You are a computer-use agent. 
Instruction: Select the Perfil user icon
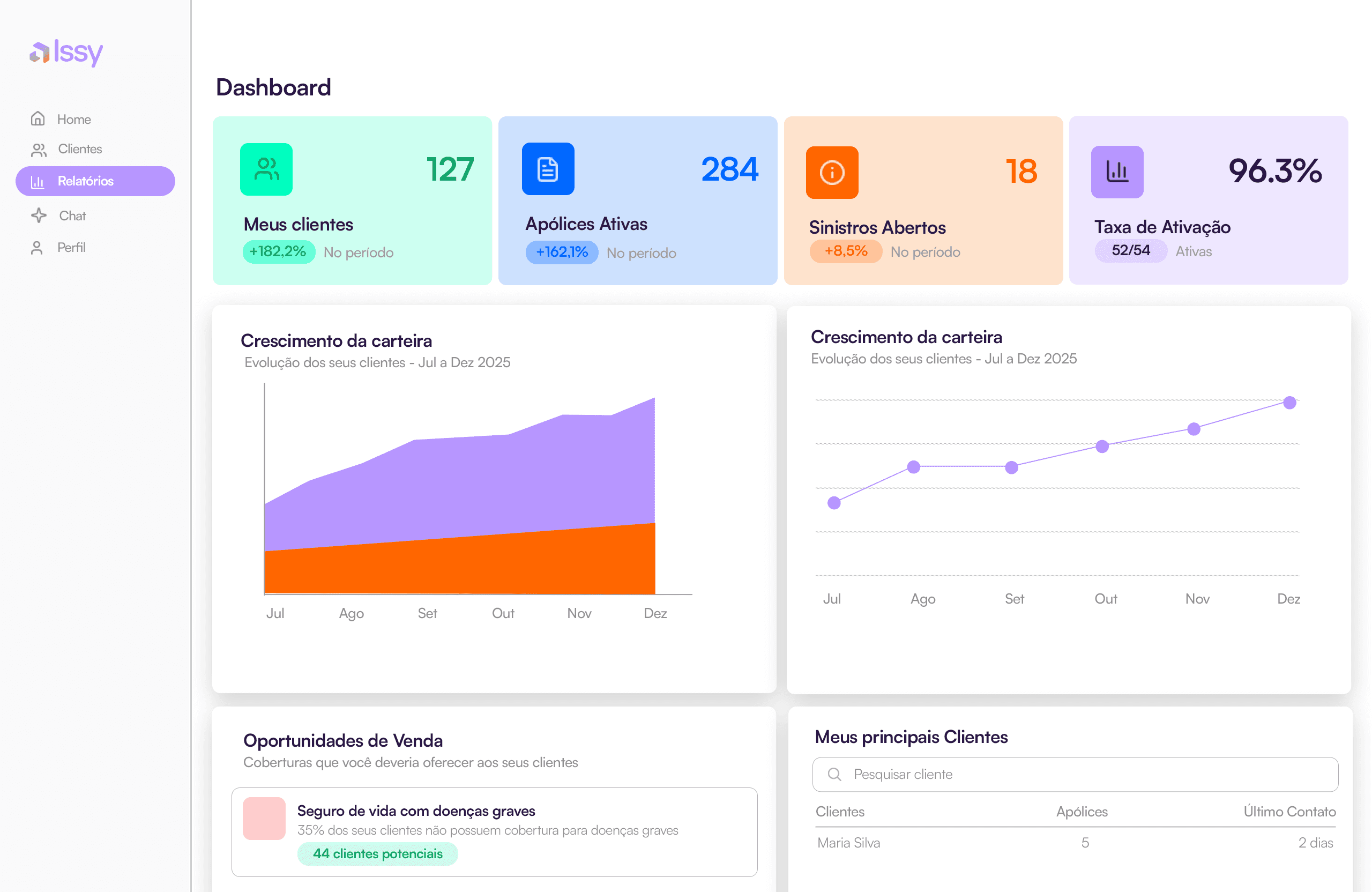click(x=38, y=247)
